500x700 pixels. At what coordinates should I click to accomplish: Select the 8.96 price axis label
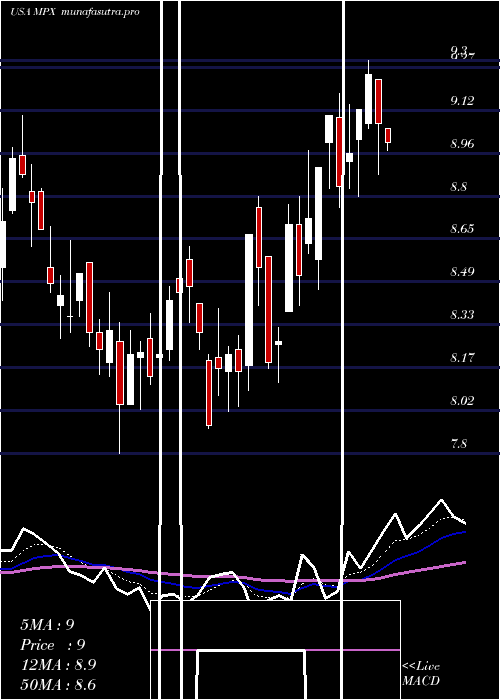tap(462, 144)
